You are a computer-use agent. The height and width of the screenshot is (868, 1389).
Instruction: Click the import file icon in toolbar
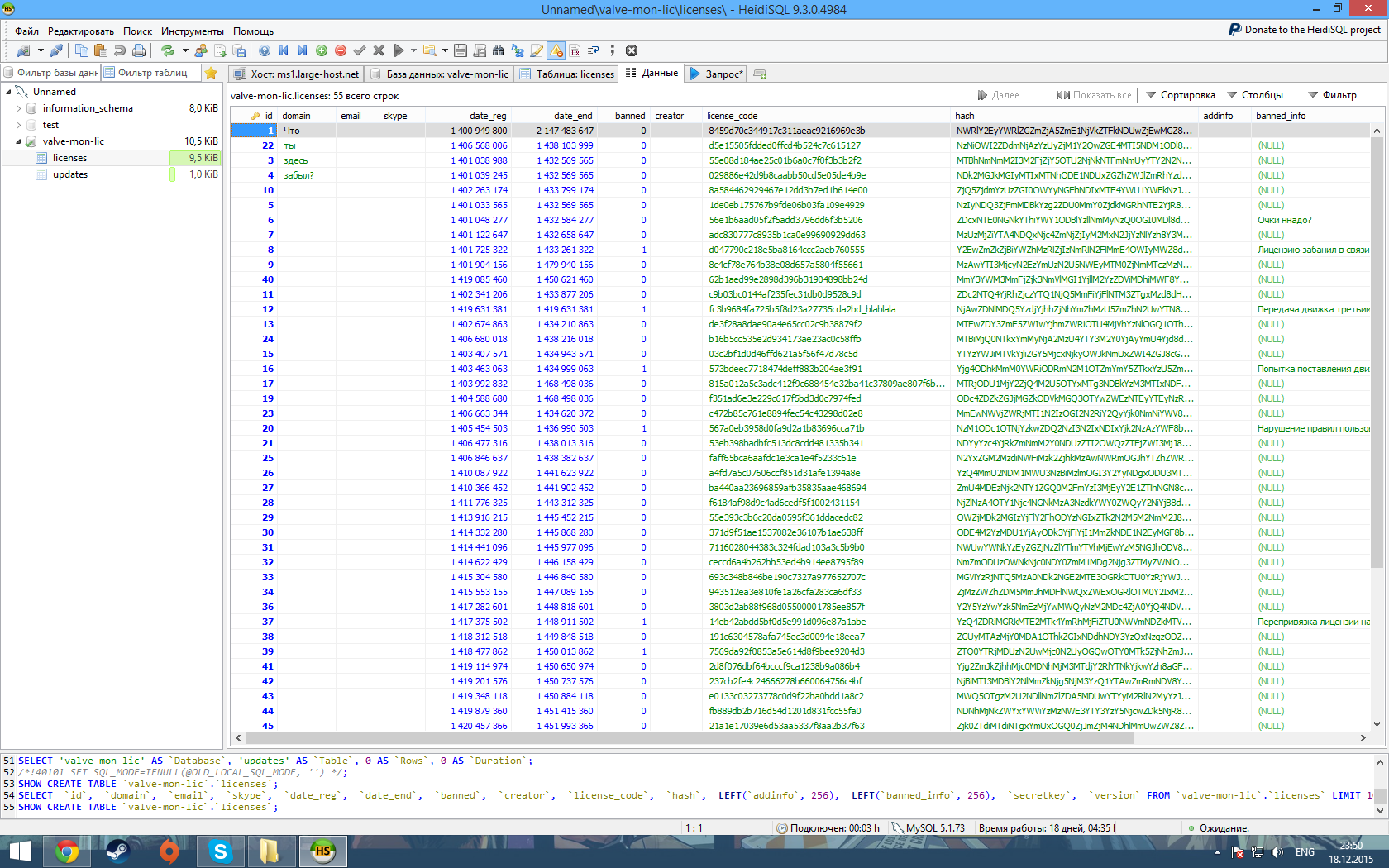click(x=220, y=50)
